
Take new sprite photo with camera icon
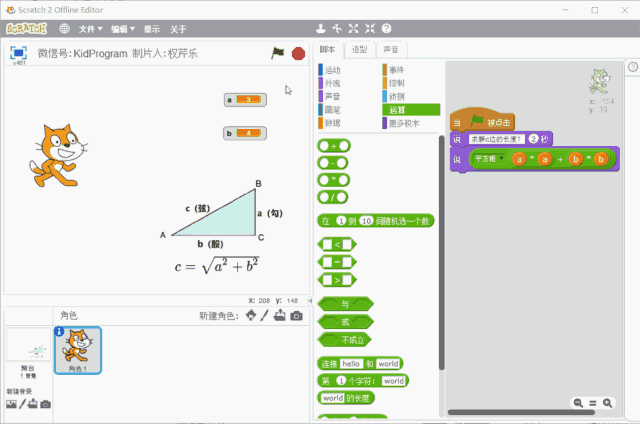(296, 316)
